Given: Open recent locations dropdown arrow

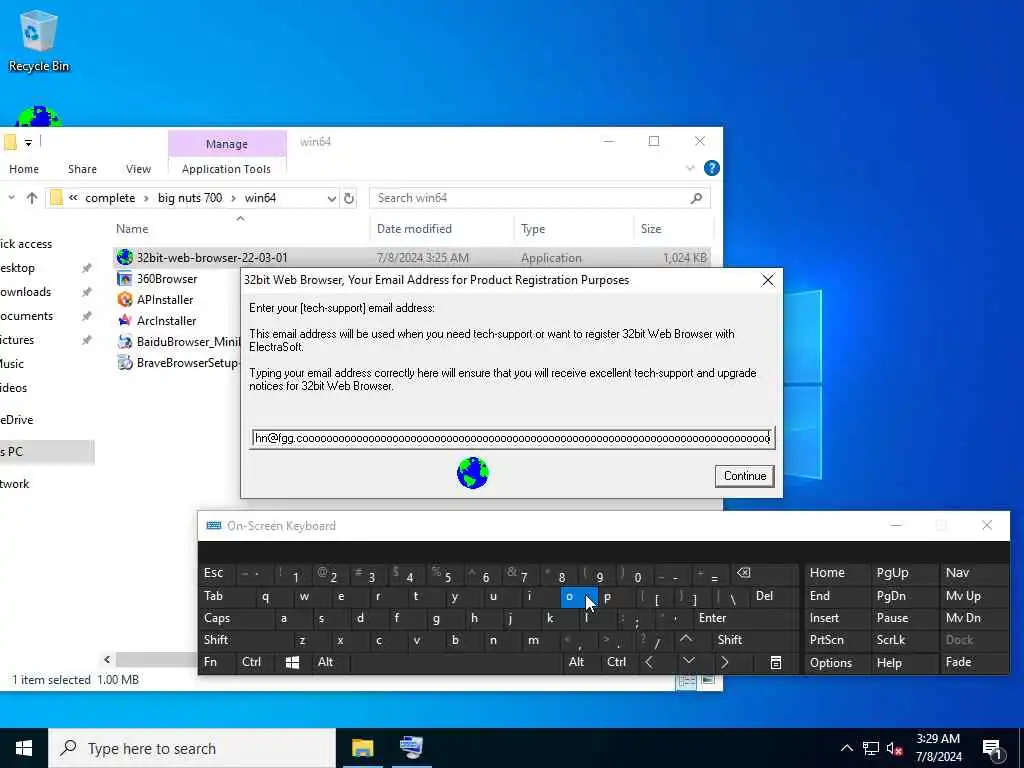Looking at the screenshot, I should pos(11,198).
